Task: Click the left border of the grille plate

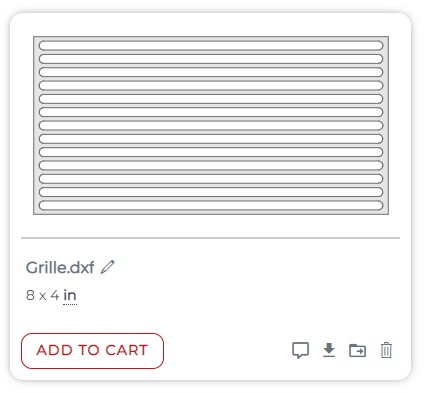Action: coord(36,125)
